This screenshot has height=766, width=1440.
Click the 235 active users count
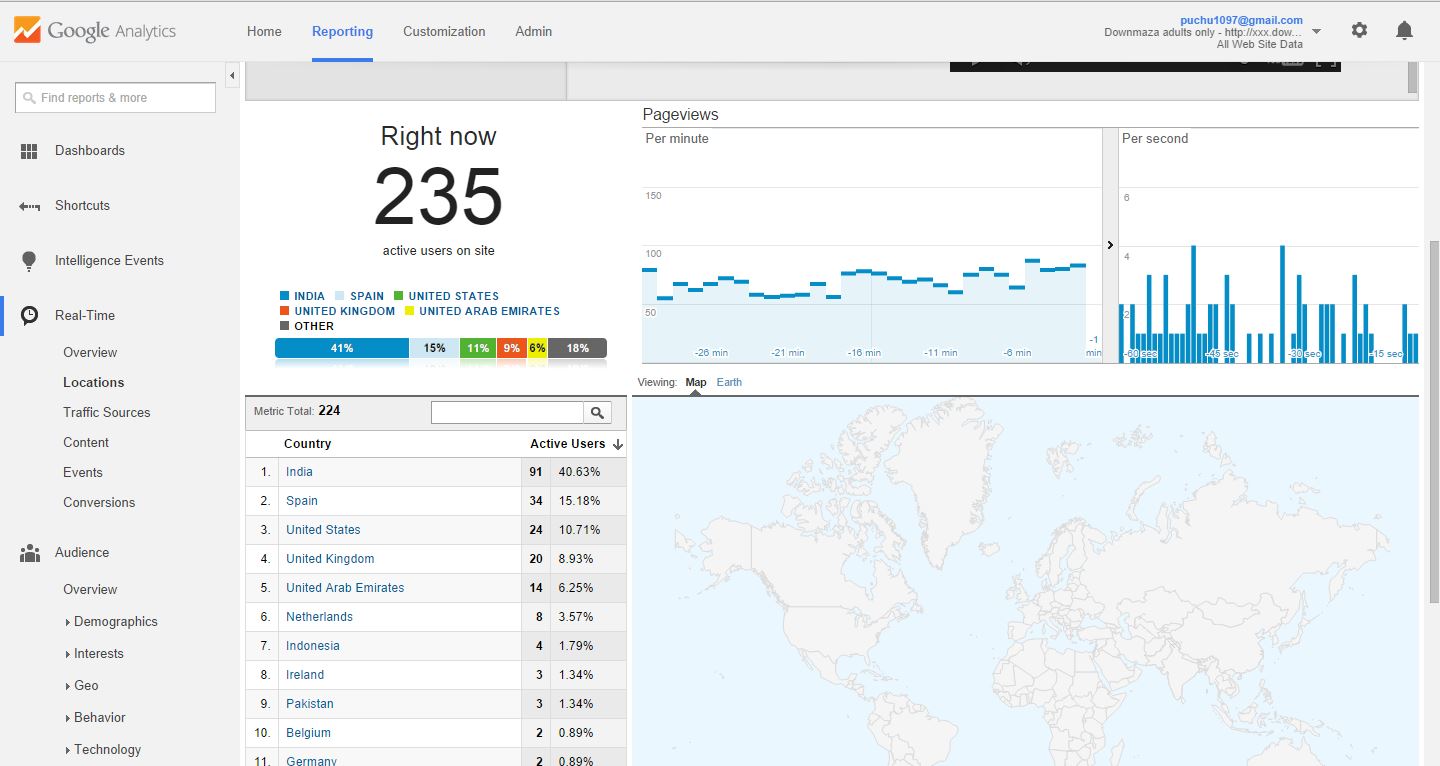438,197
